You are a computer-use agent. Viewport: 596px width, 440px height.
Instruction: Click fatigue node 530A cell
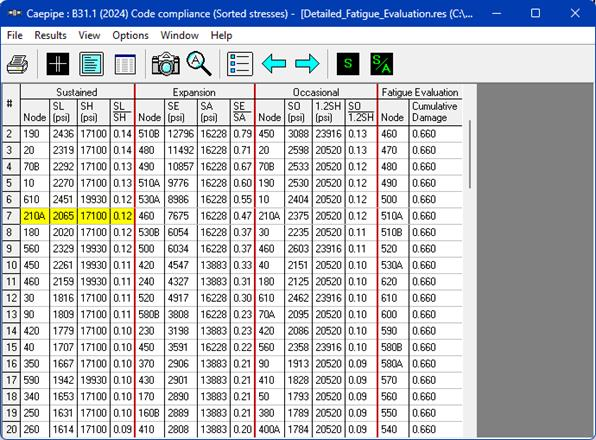point(393,265)
